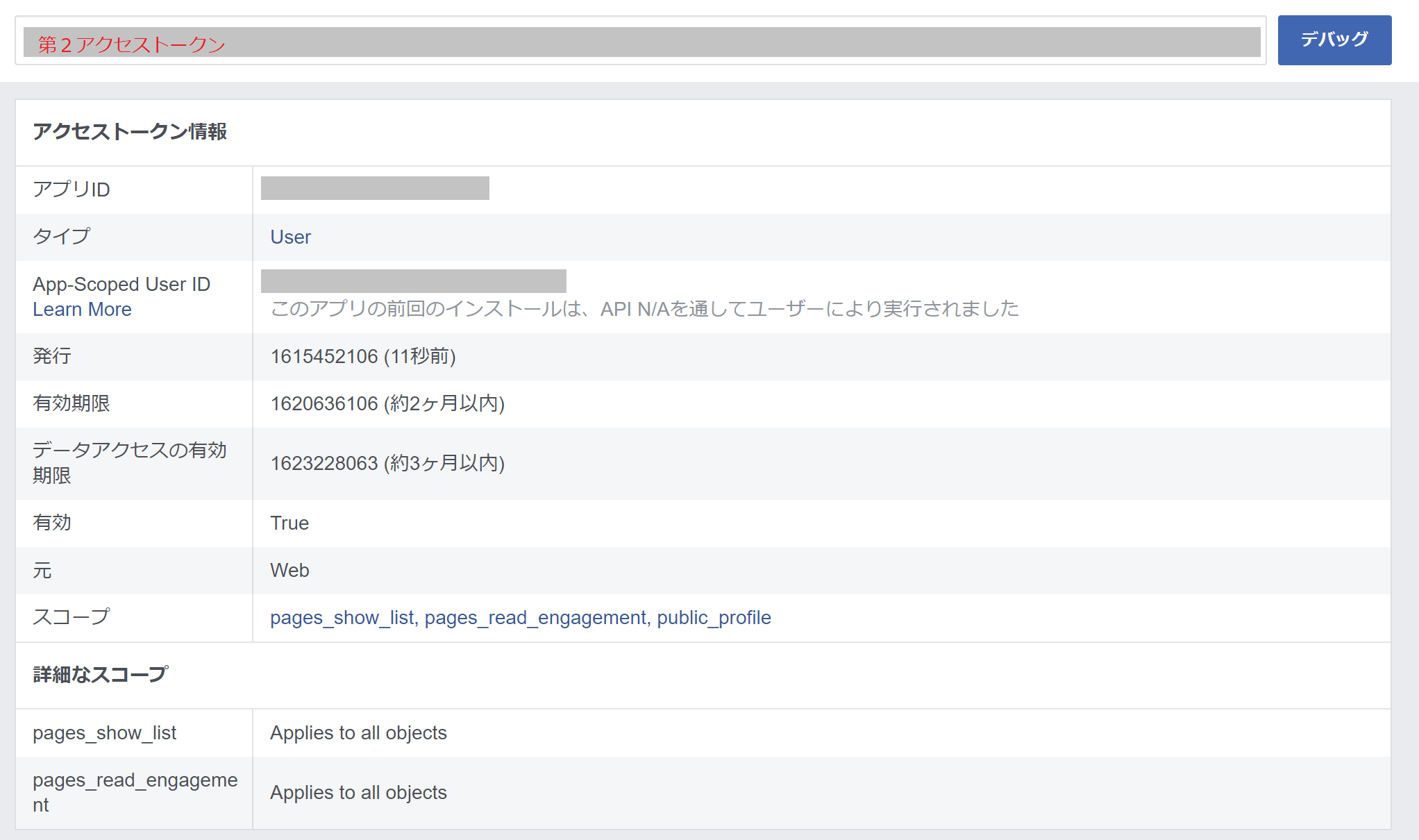Click the redacted App-Scoped User ID value

tap(414, 281)
